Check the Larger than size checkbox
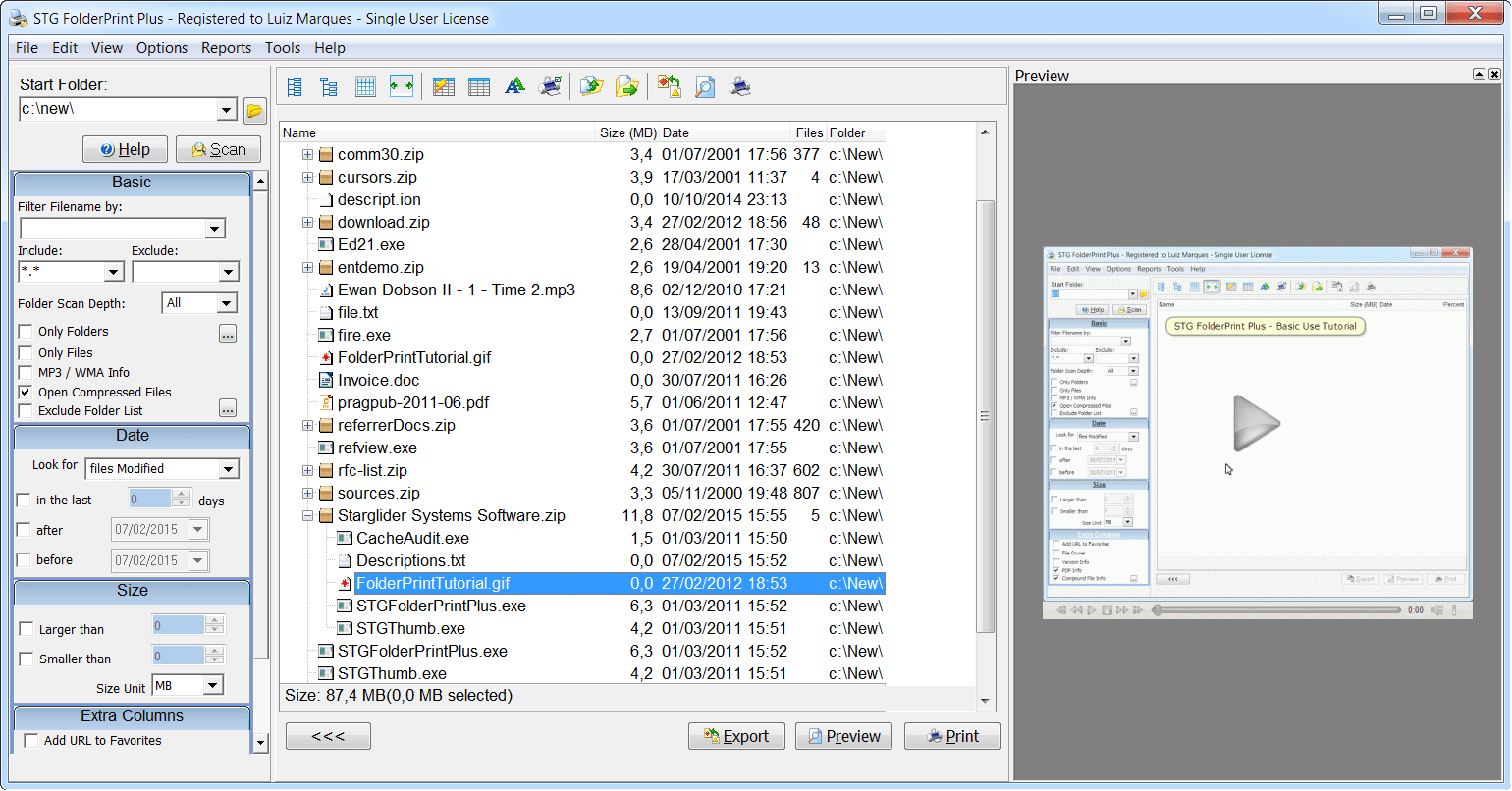Viewport: 1512px width, 791px height. [x=27, y=629]
